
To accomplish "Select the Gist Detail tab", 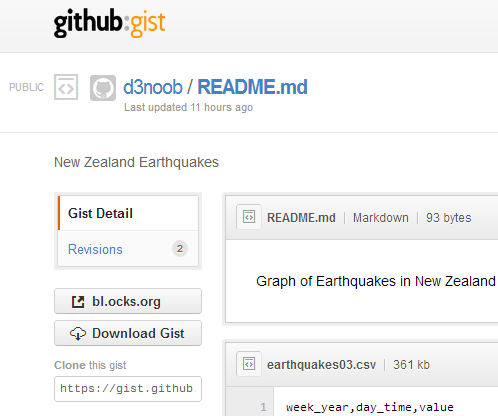I will (128, 213).
